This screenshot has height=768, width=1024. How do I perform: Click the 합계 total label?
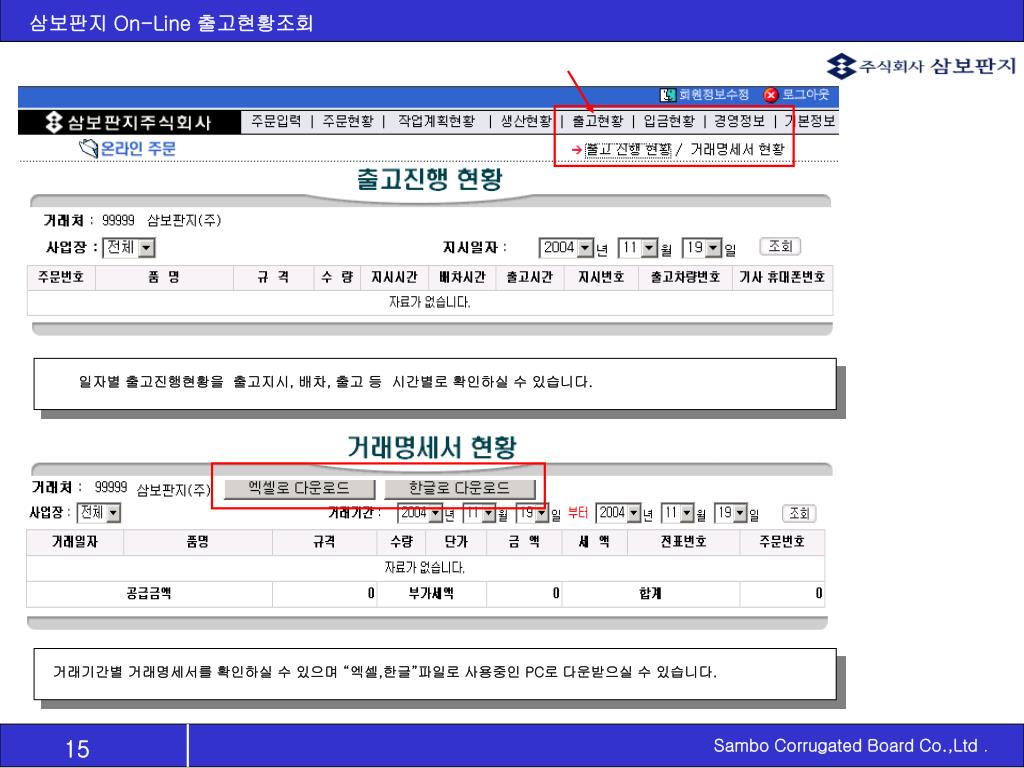tap(650, 594)
